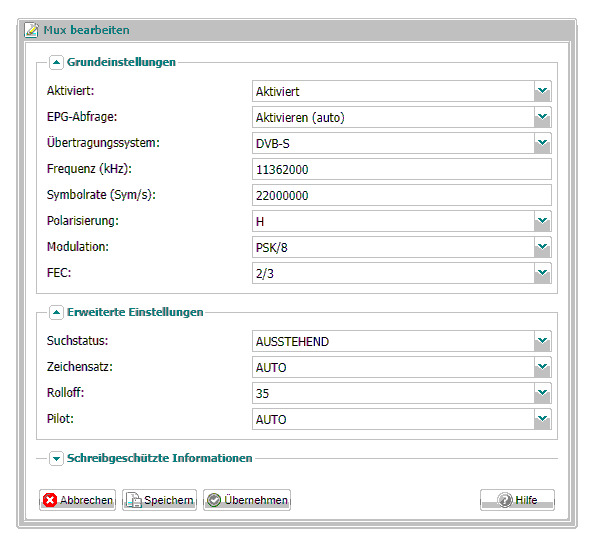Open the Polarisierung dropdown arrow
609x556 pixels.
pyautogui.click(x=543, y=221)
